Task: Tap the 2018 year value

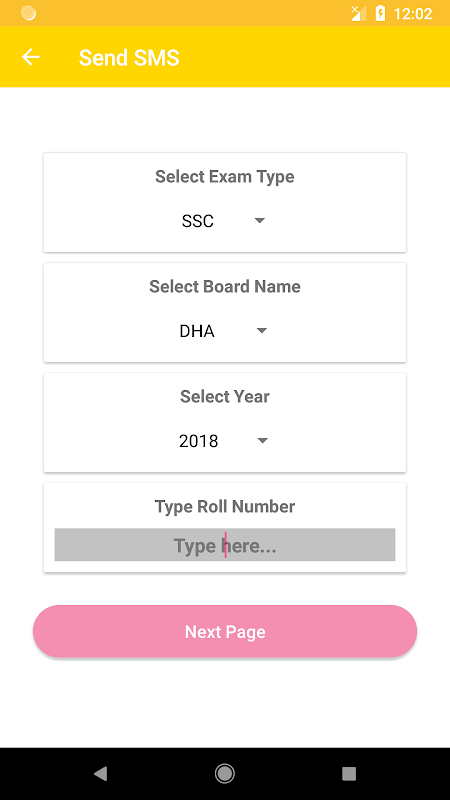Action: 198,441
